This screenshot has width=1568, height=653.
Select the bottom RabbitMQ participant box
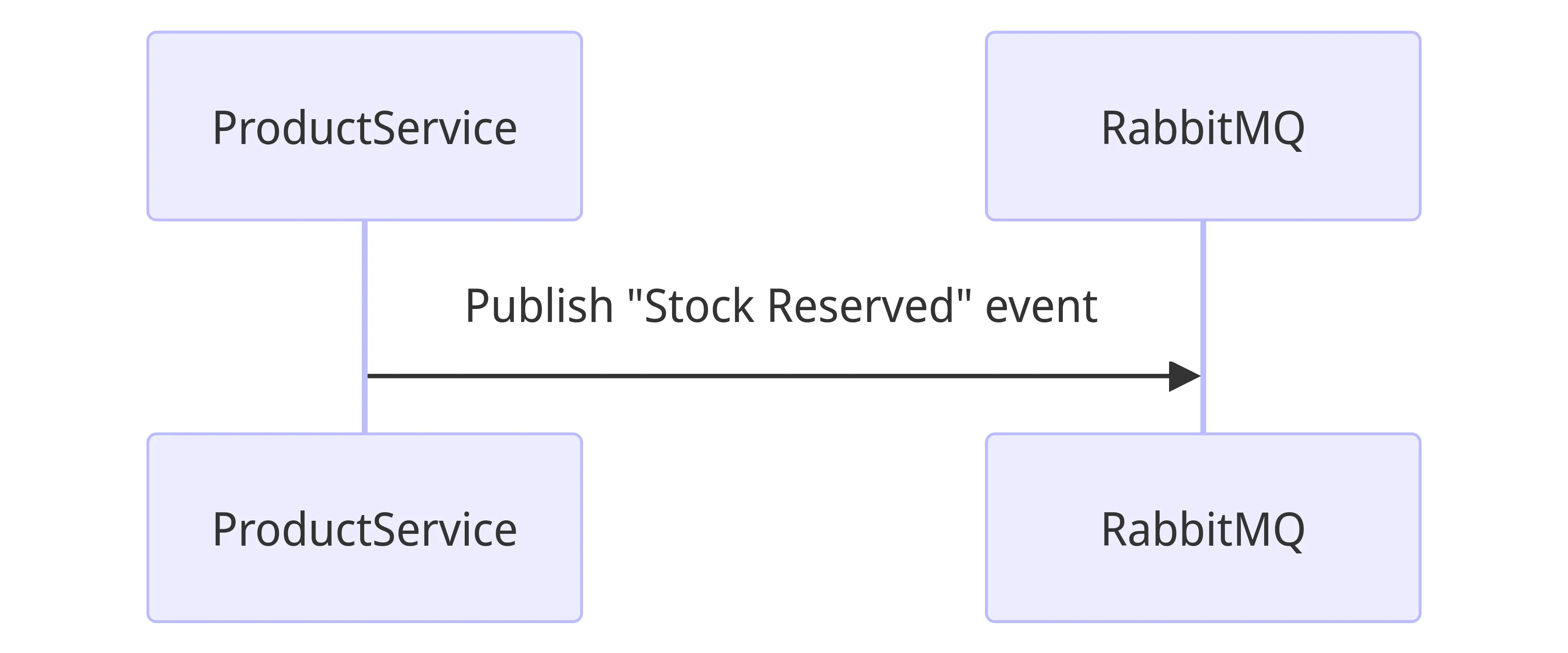click(1202, 528)
